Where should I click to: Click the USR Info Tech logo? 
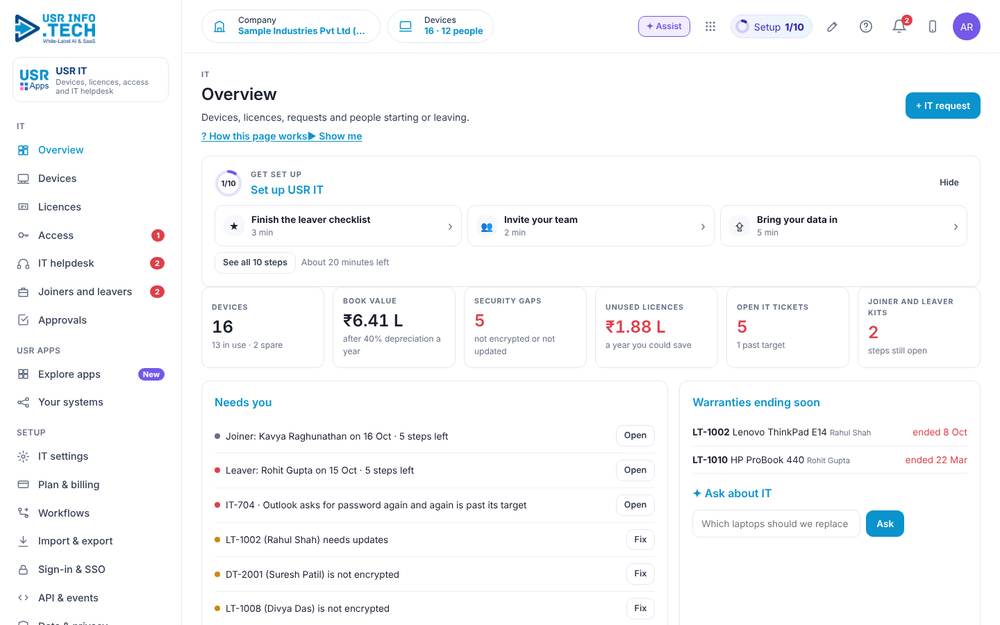pyautogui.click(x=55, y=29)
